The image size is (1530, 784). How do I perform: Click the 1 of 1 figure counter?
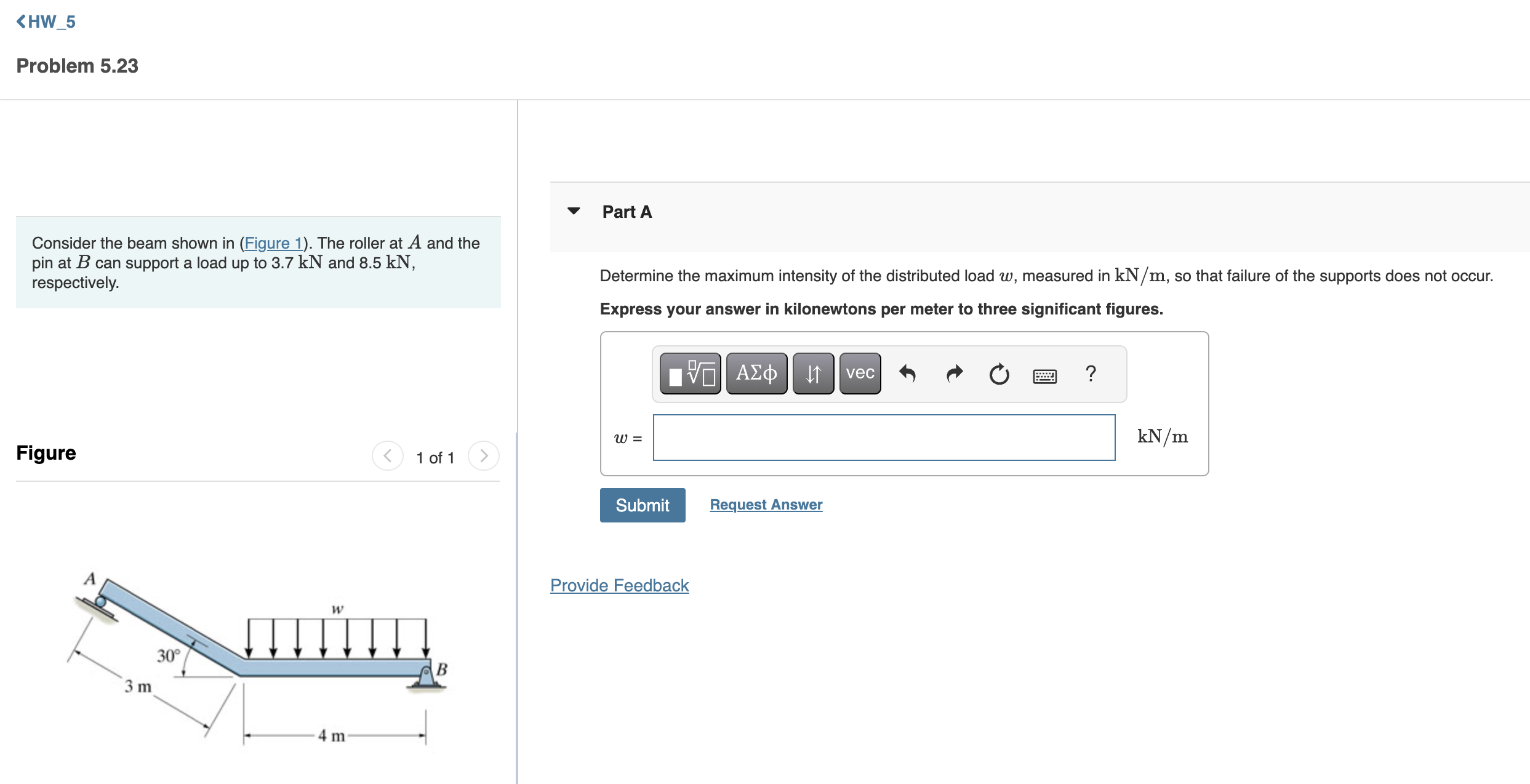coord(436,457)
